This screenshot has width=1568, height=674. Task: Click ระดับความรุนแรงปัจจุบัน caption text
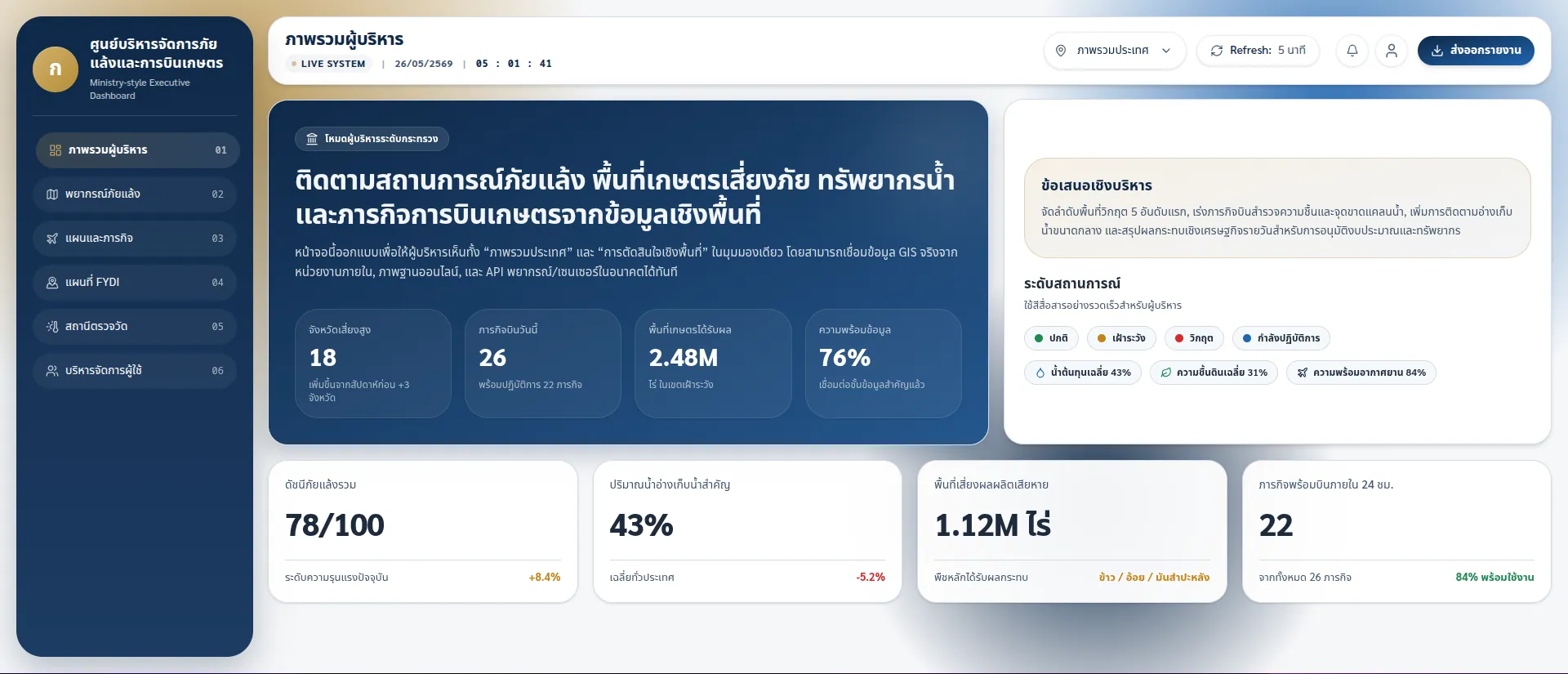click(x=336, y=578)
